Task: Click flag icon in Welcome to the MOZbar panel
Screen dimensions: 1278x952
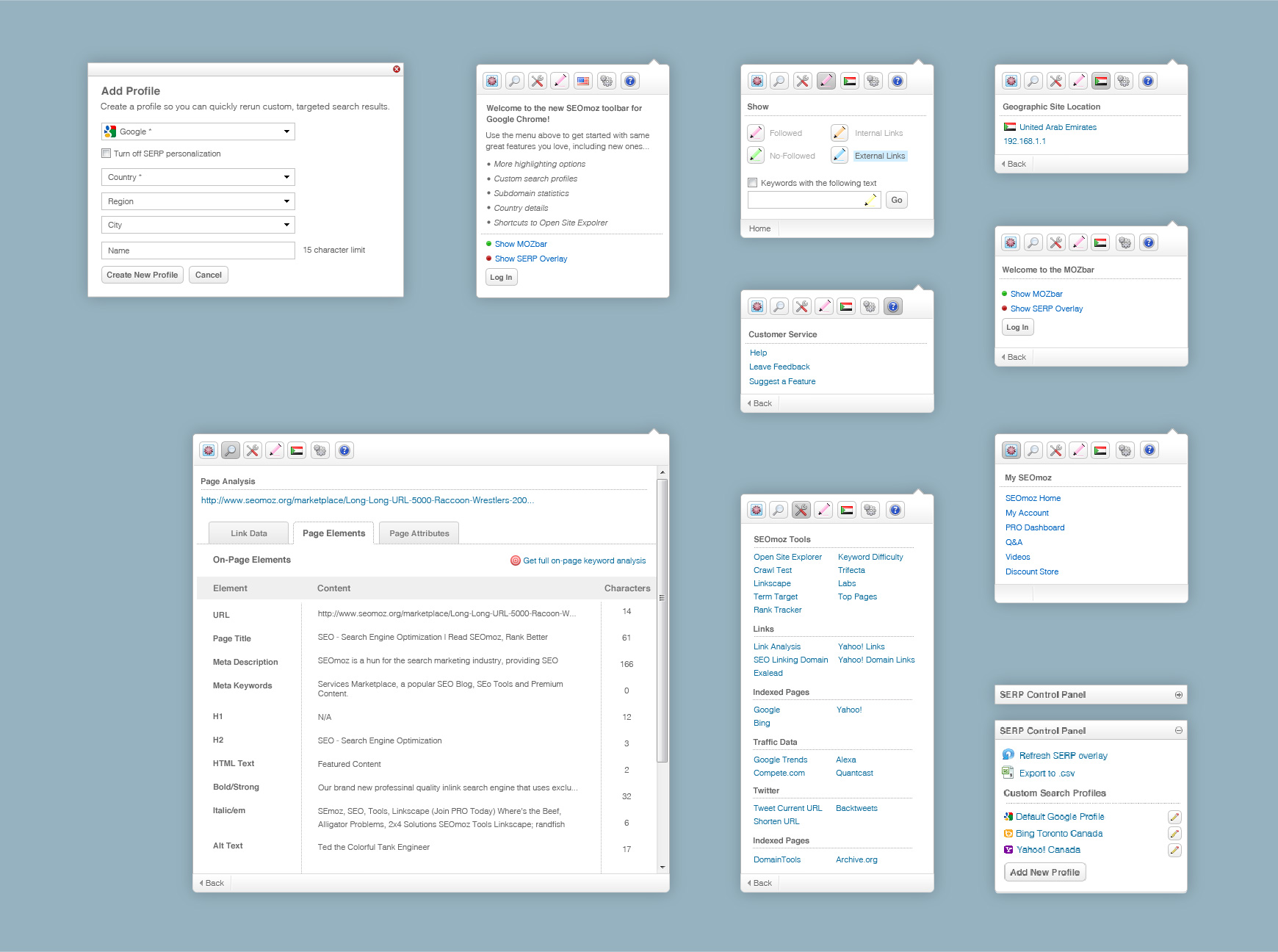Action: tap(1100, 242)
